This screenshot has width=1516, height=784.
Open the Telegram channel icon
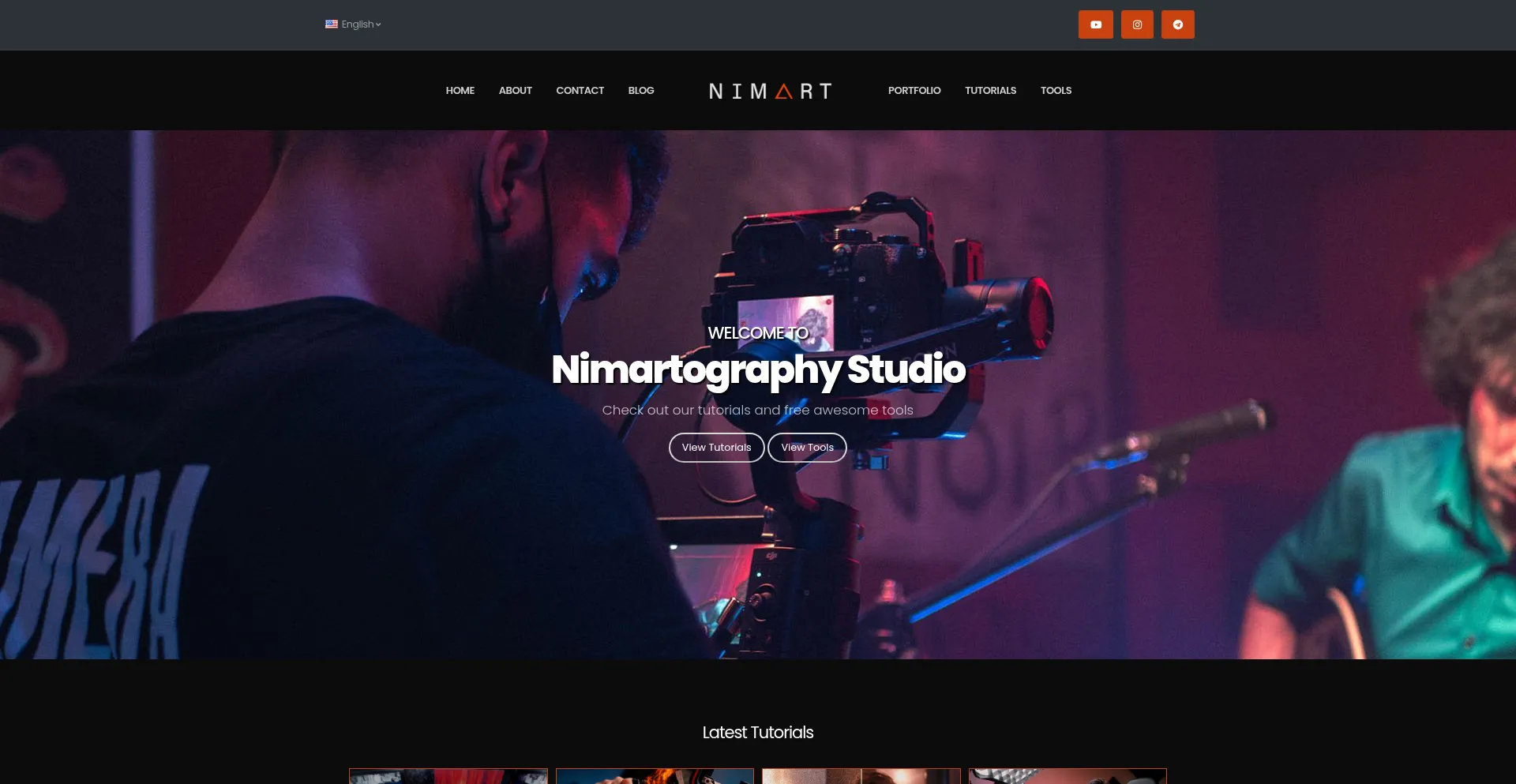click(x=1177, y=24)
